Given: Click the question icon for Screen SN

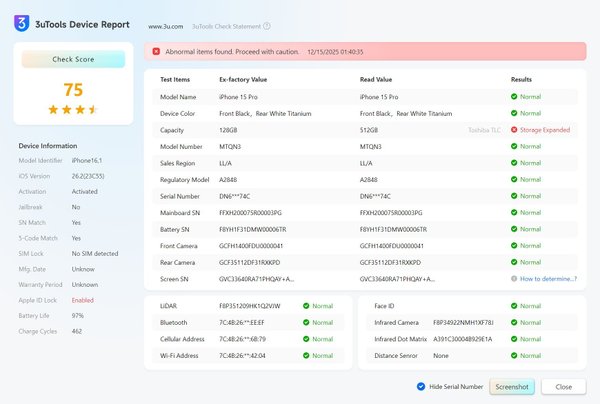Looking at the screenshot, I should pyautogui.click(x=514, y=278).
